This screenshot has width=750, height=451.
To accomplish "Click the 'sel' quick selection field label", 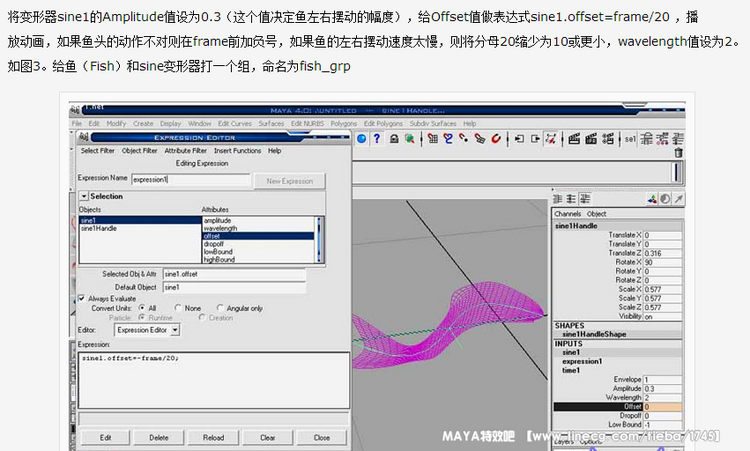I will (x=630, y=139).
